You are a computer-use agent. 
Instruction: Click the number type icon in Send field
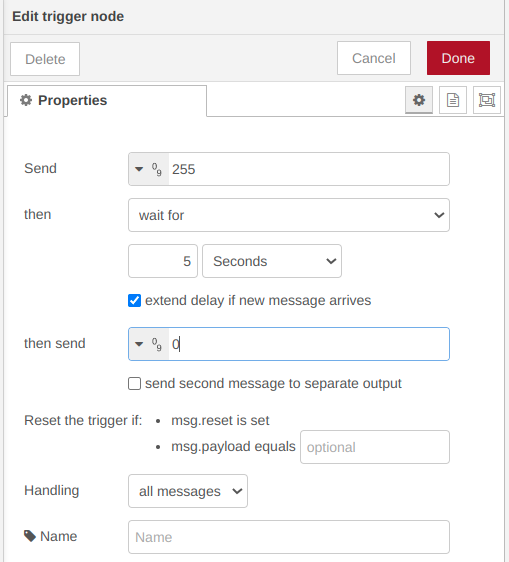pos(157,169)
